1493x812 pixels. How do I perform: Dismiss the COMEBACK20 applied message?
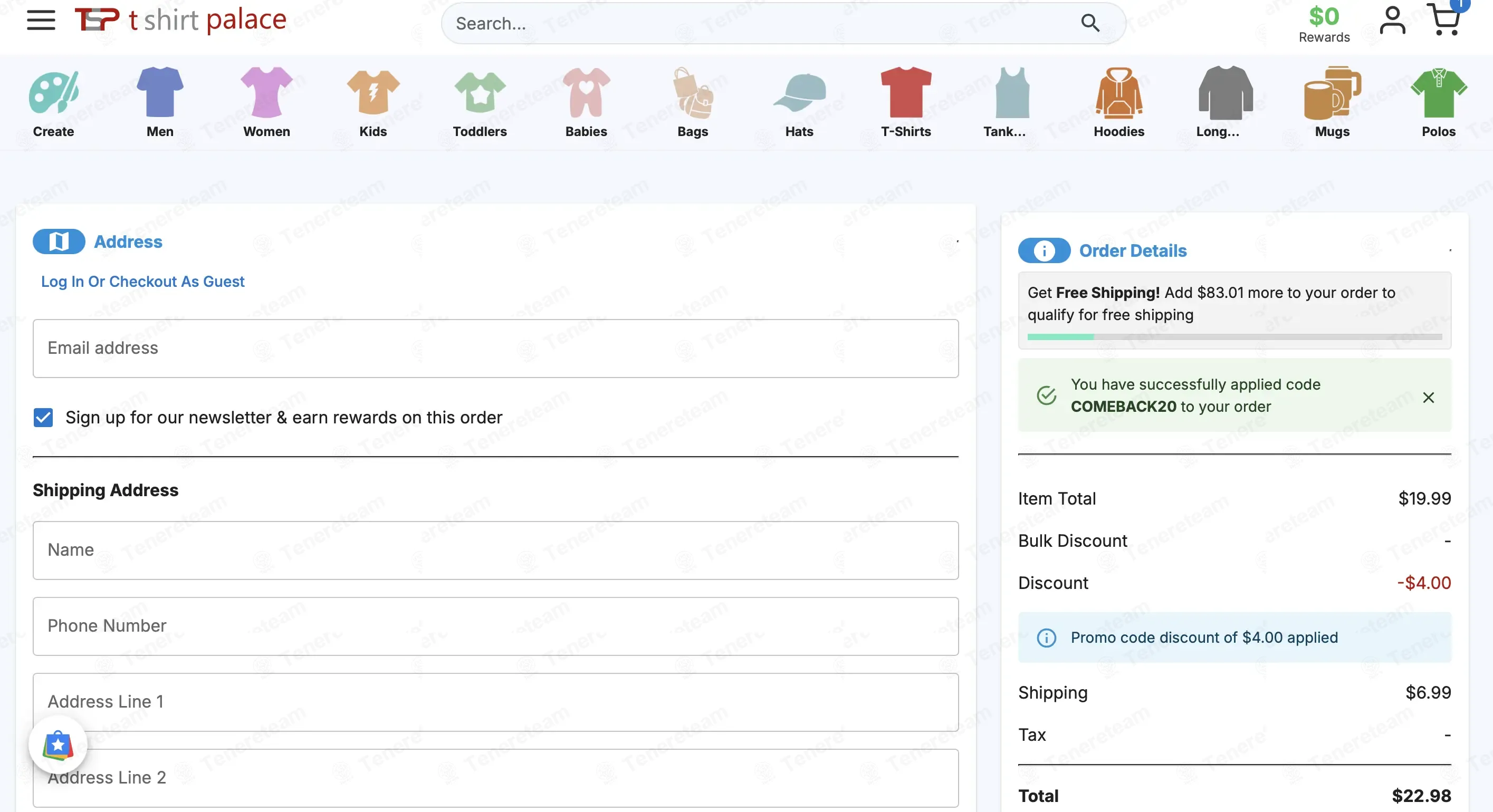coord(1428,398)
